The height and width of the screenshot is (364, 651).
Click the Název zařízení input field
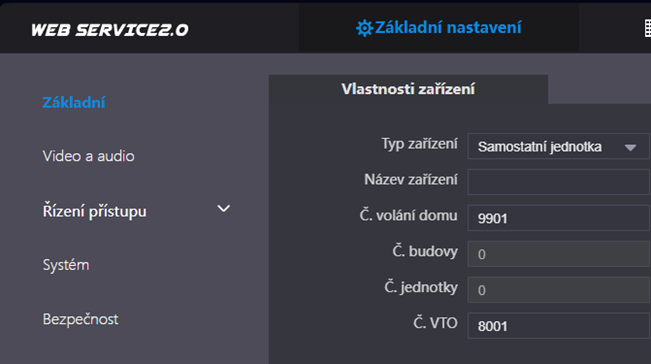point(559,182)
